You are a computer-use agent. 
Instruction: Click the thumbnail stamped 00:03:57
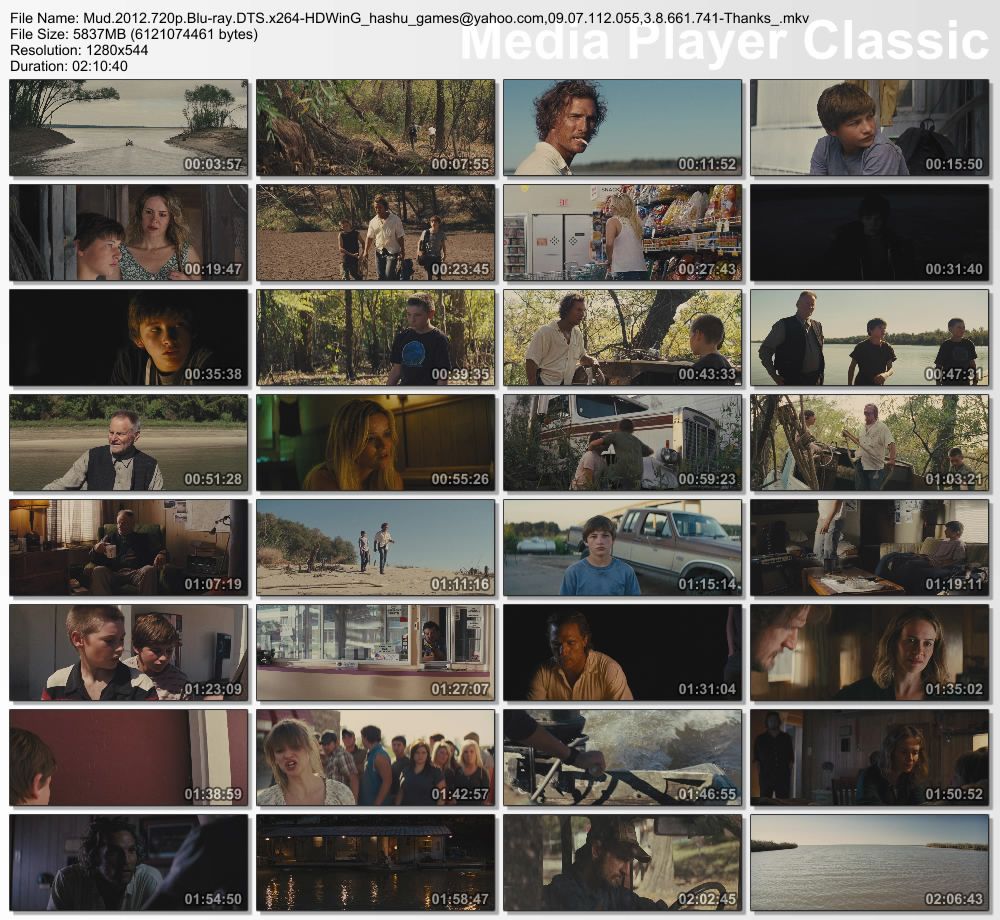coord(129,128)
